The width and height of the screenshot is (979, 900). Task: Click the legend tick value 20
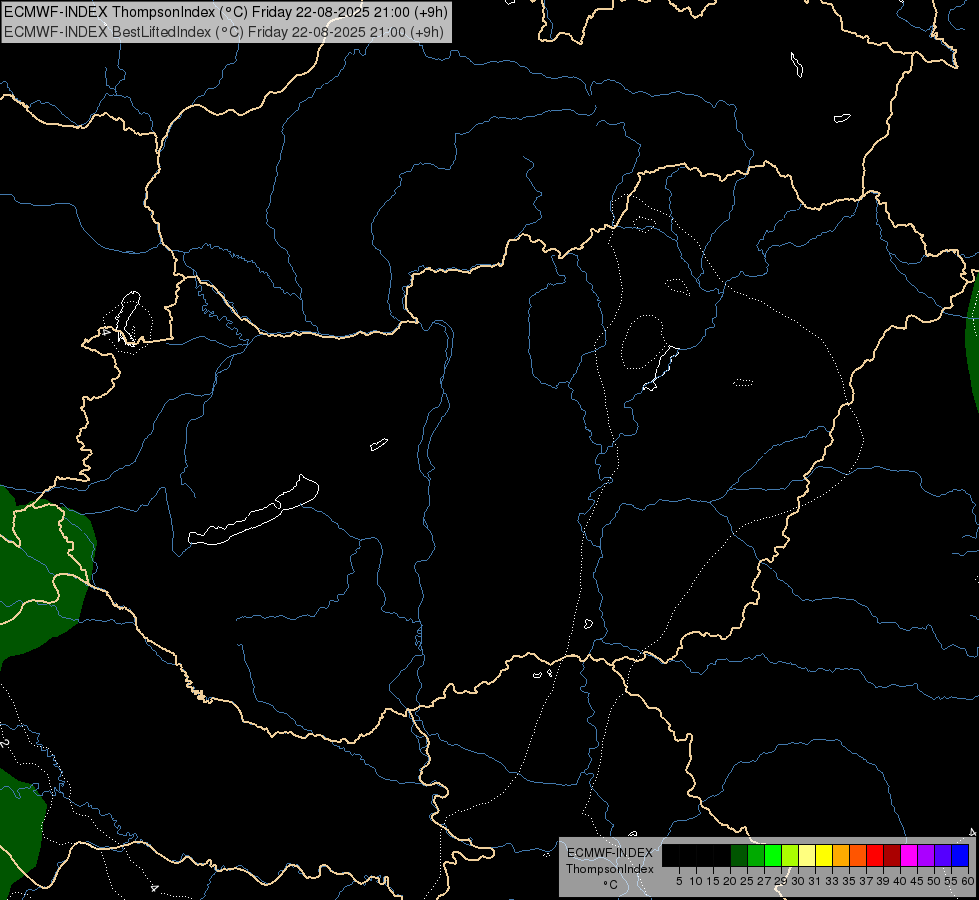coord(730,881)
